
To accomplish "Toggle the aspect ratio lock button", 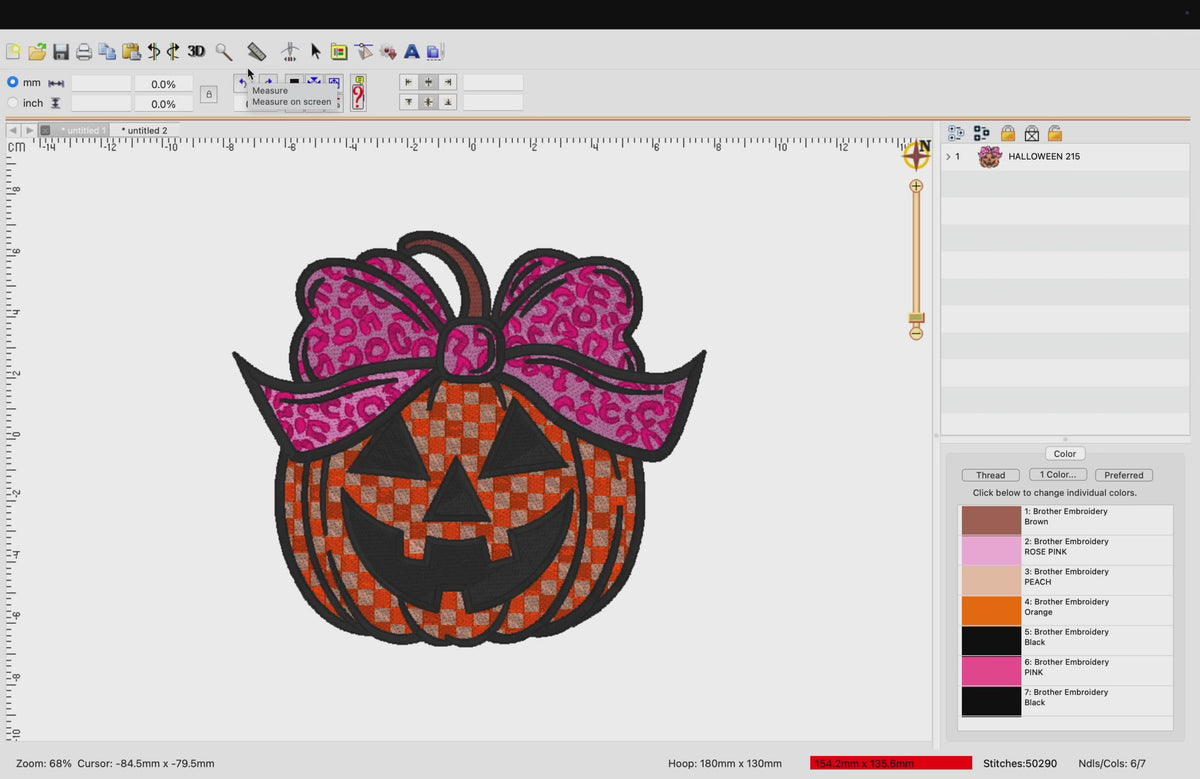I will tap(208, 94).
